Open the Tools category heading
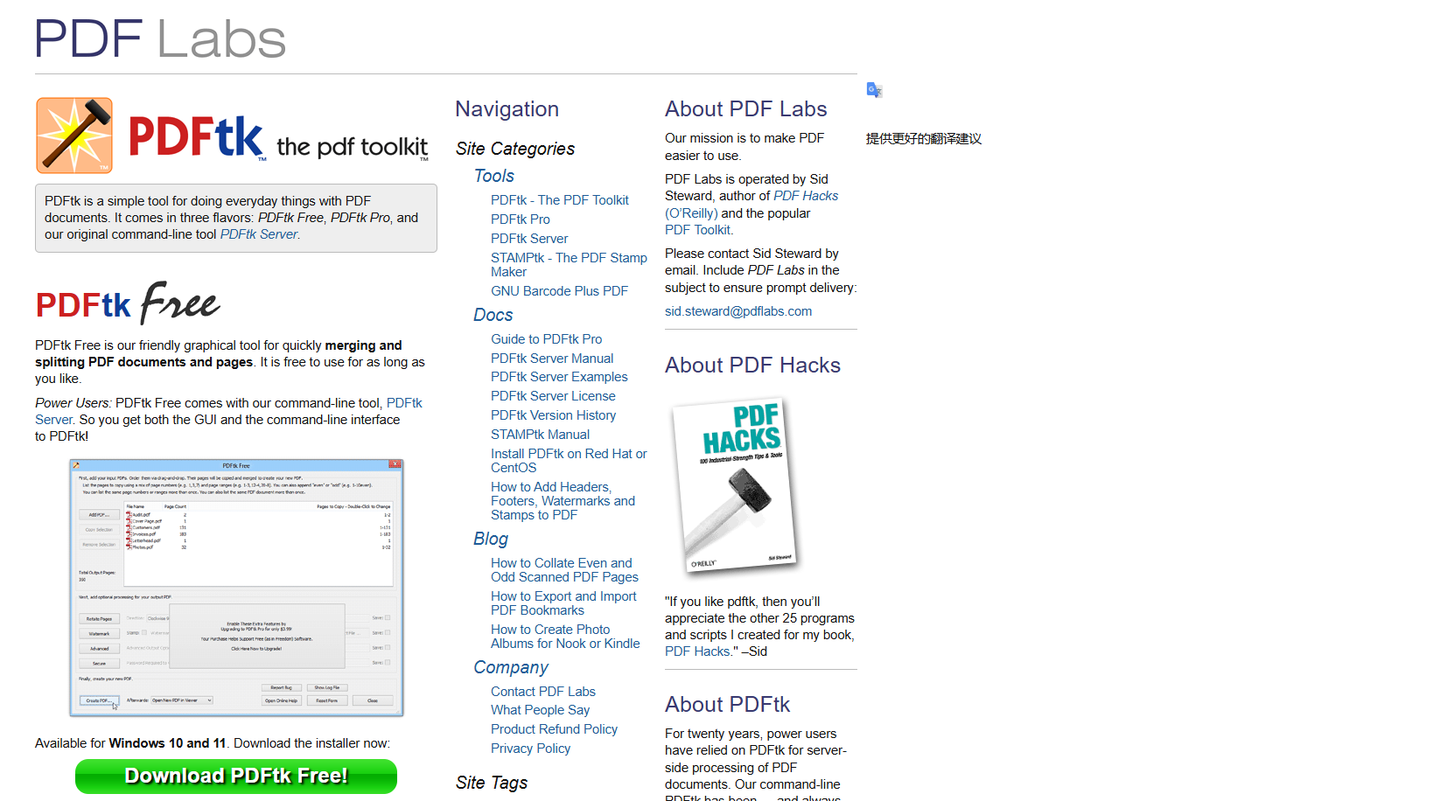This screenshot has height=801, width=1440. (x=494, y=176)
